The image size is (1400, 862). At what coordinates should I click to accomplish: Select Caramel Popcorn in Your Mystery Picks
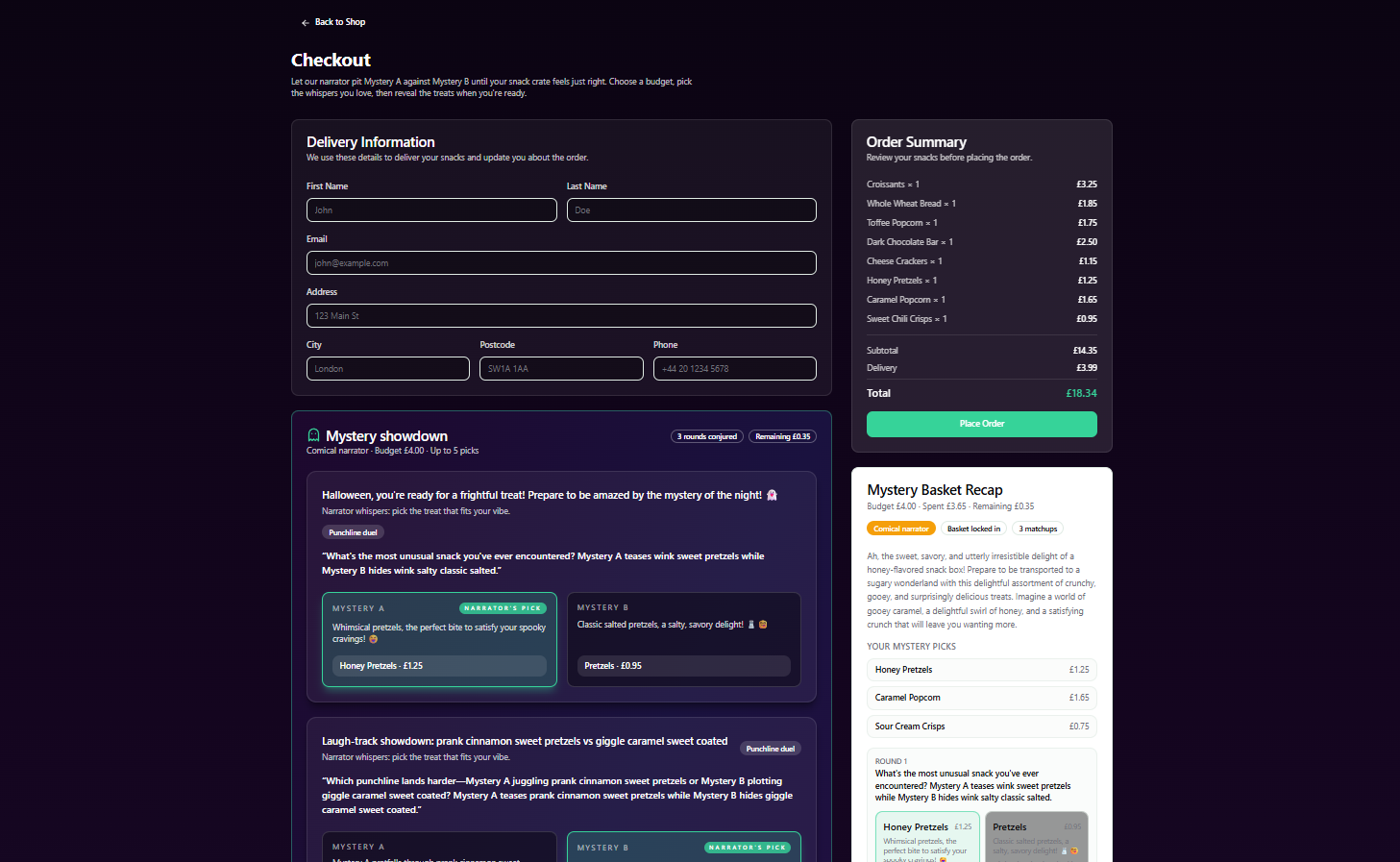pyautogui.click(x=982, y=698)
